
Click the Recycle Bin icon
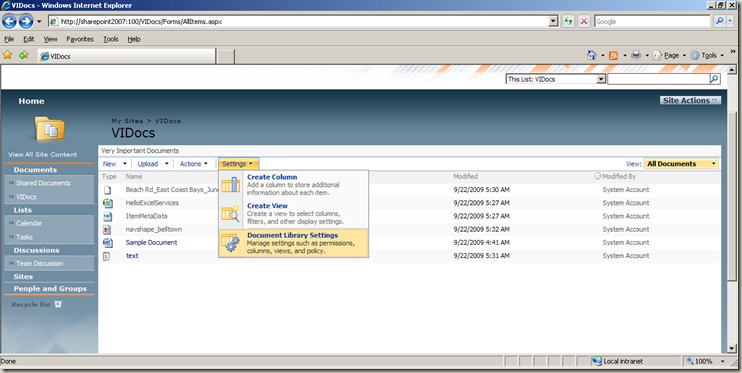tap(58, 304)
